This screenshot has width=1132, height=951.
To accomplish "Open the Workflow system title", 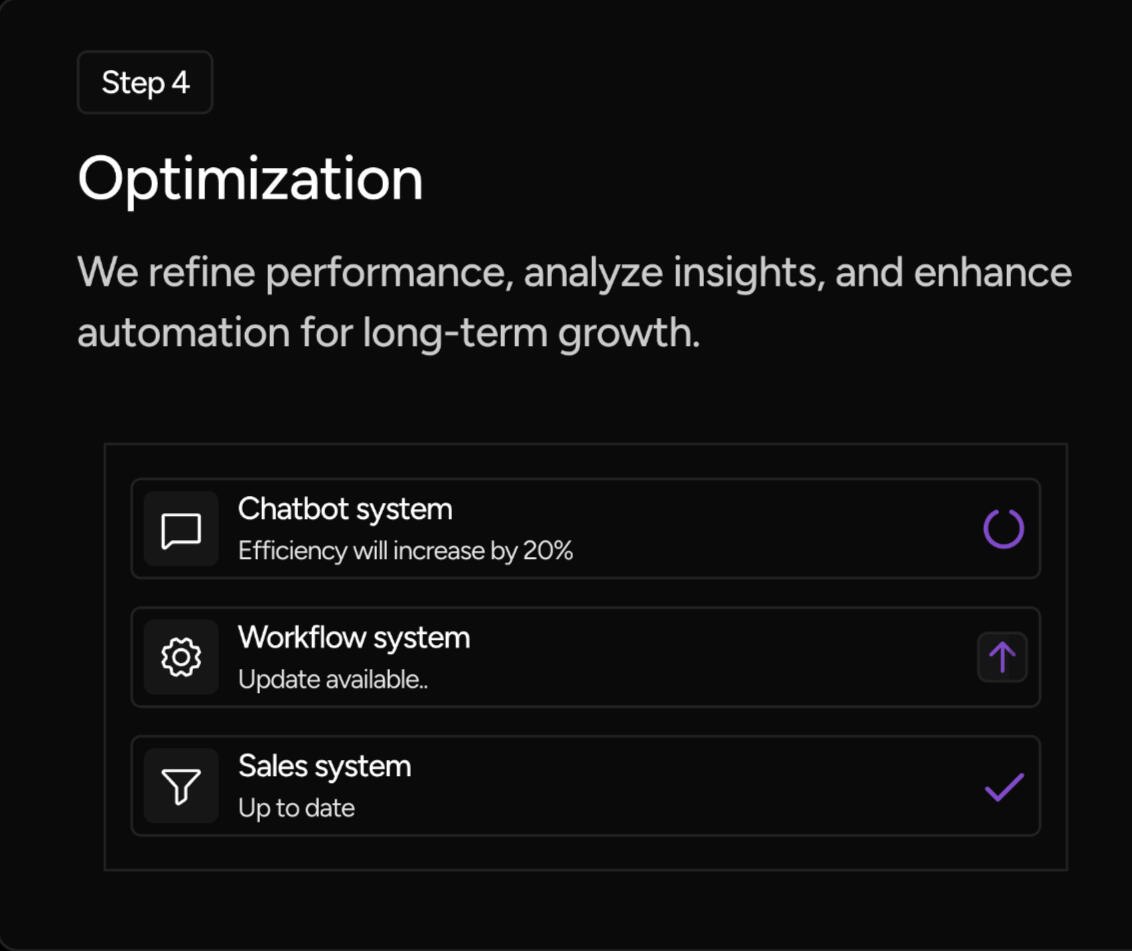I will pyautogui.click(x=354, y=637).
